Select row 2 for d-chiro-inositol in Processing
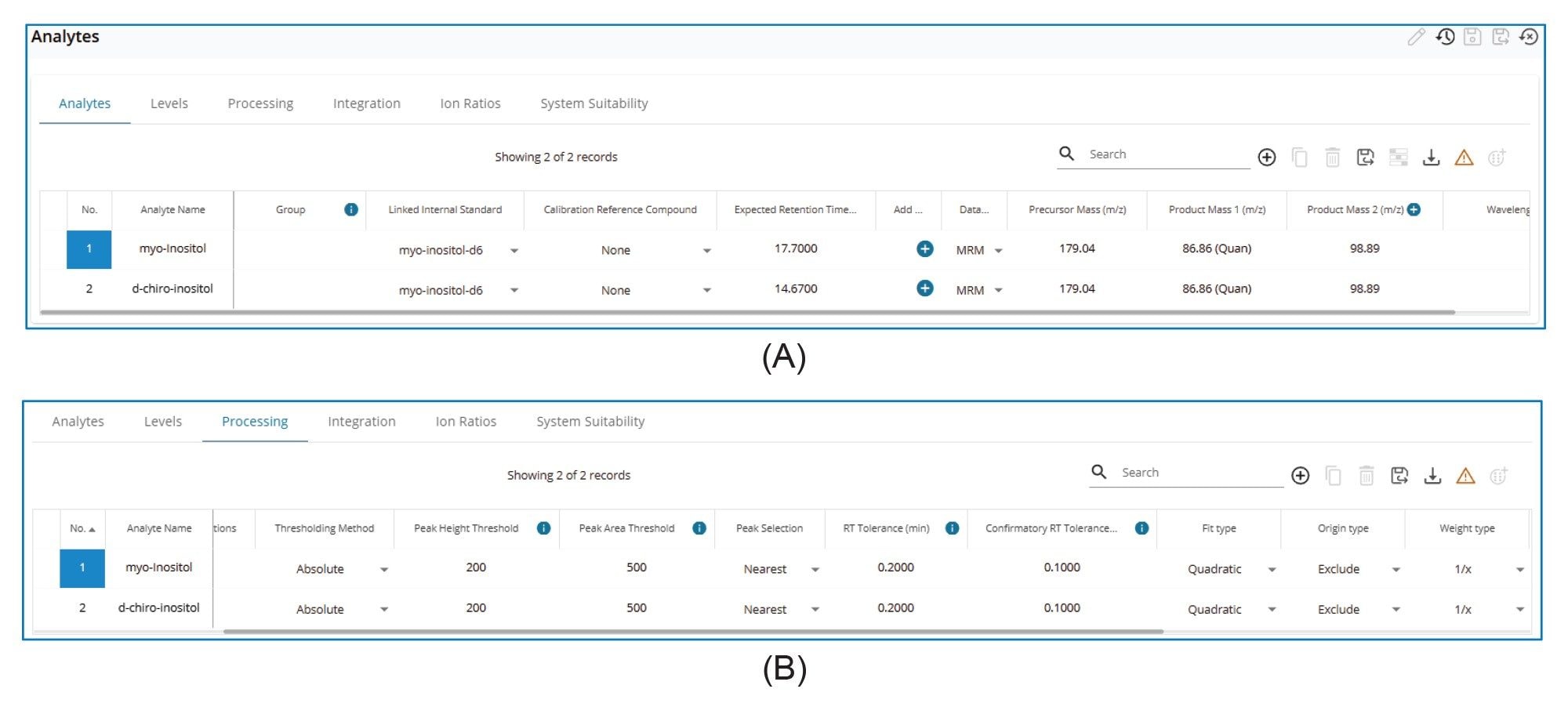 82,608
